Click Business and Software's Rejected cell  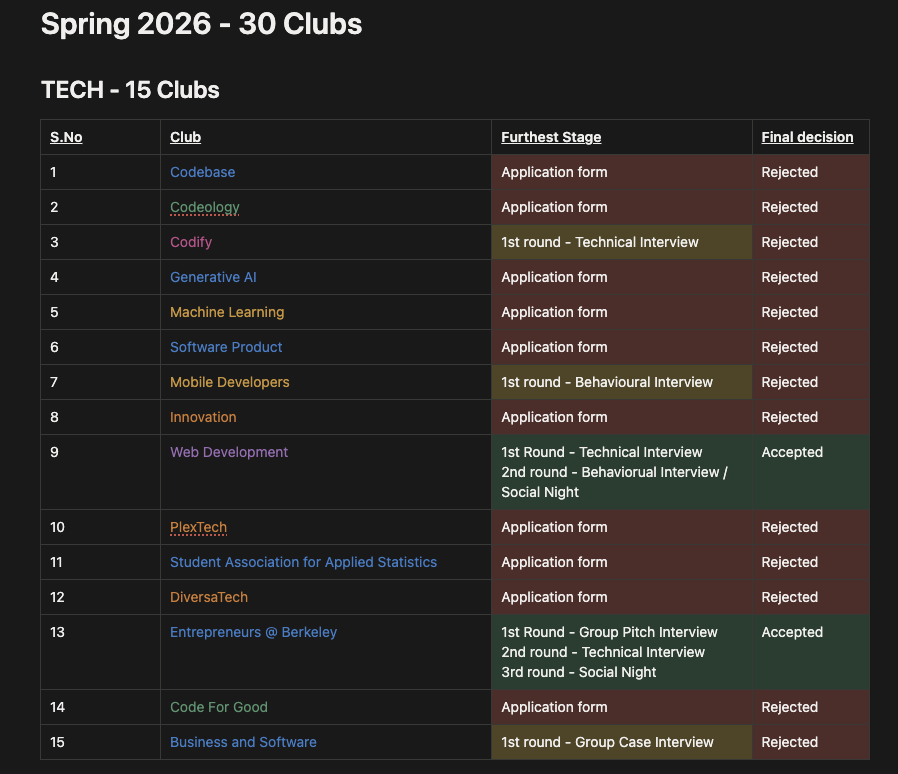[x=810, y=742]
